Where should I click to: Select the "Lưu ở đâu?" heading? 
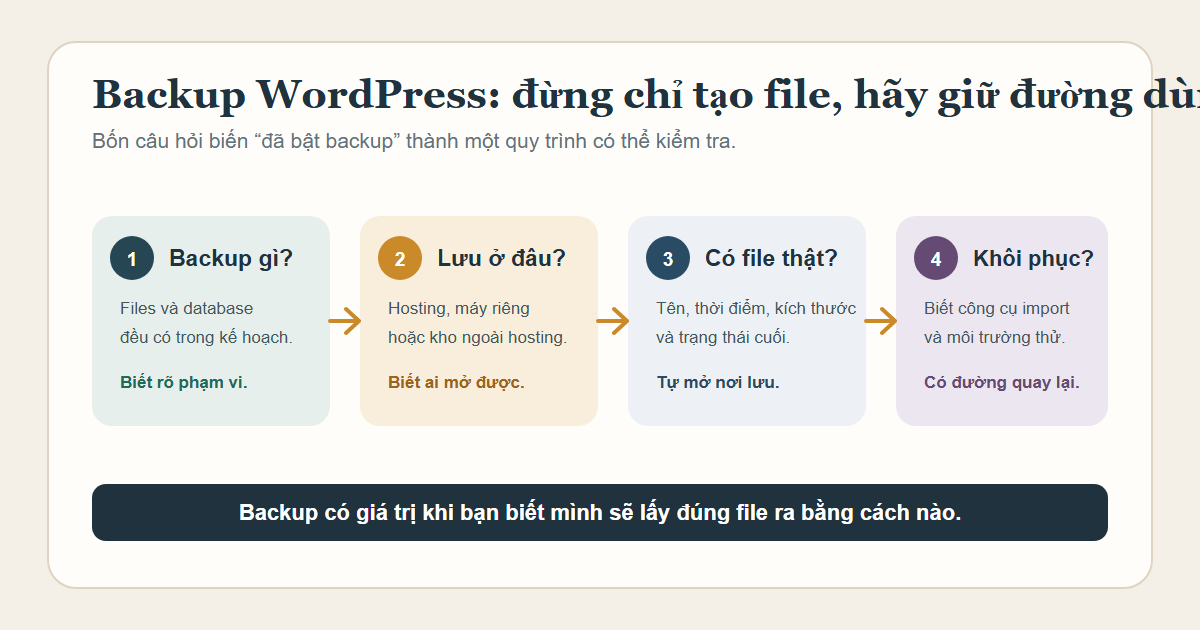[x=501, y=258]
